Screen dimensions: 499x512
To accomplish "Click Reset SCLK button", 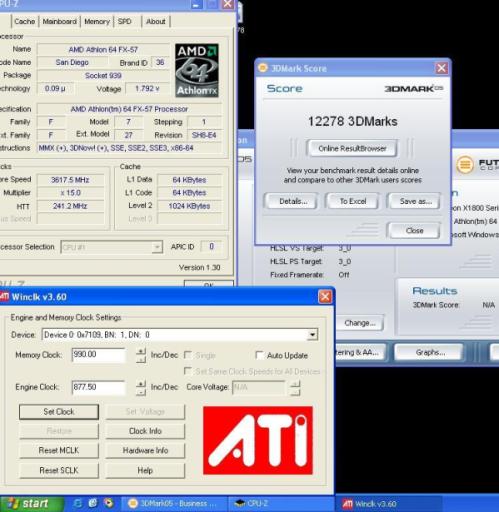I will point(59,470).
